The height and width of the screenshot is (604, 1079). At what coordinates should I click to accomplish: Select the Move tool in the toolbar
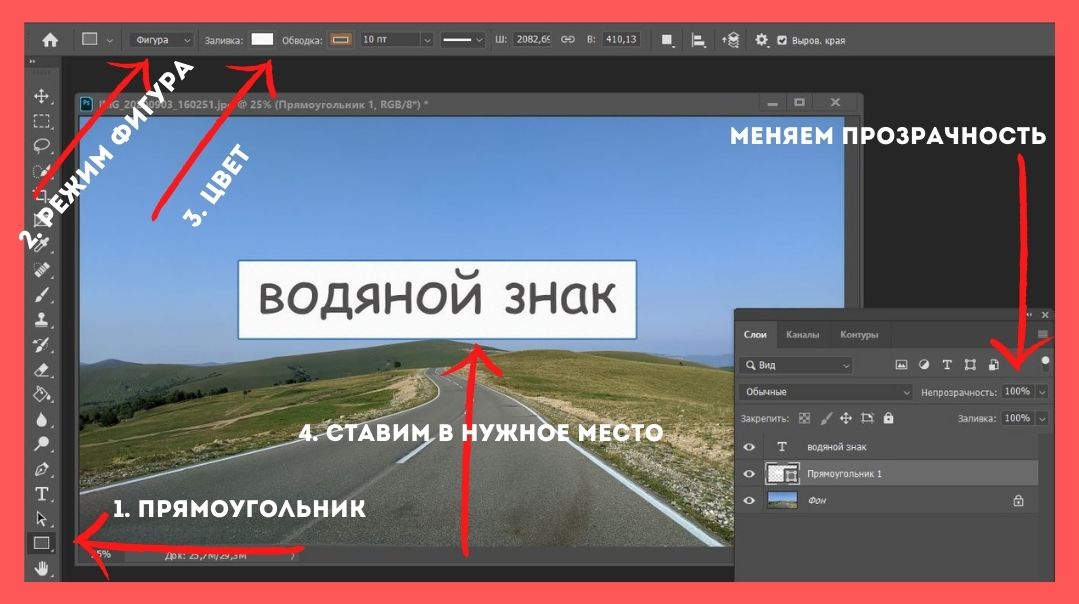42,96
